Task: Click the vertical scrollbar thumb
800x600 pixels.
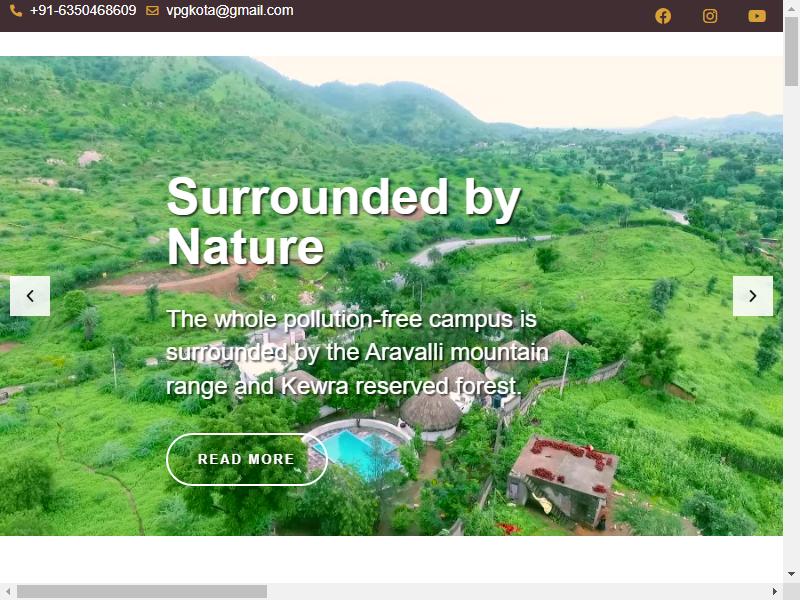Action: pos(791,52)
